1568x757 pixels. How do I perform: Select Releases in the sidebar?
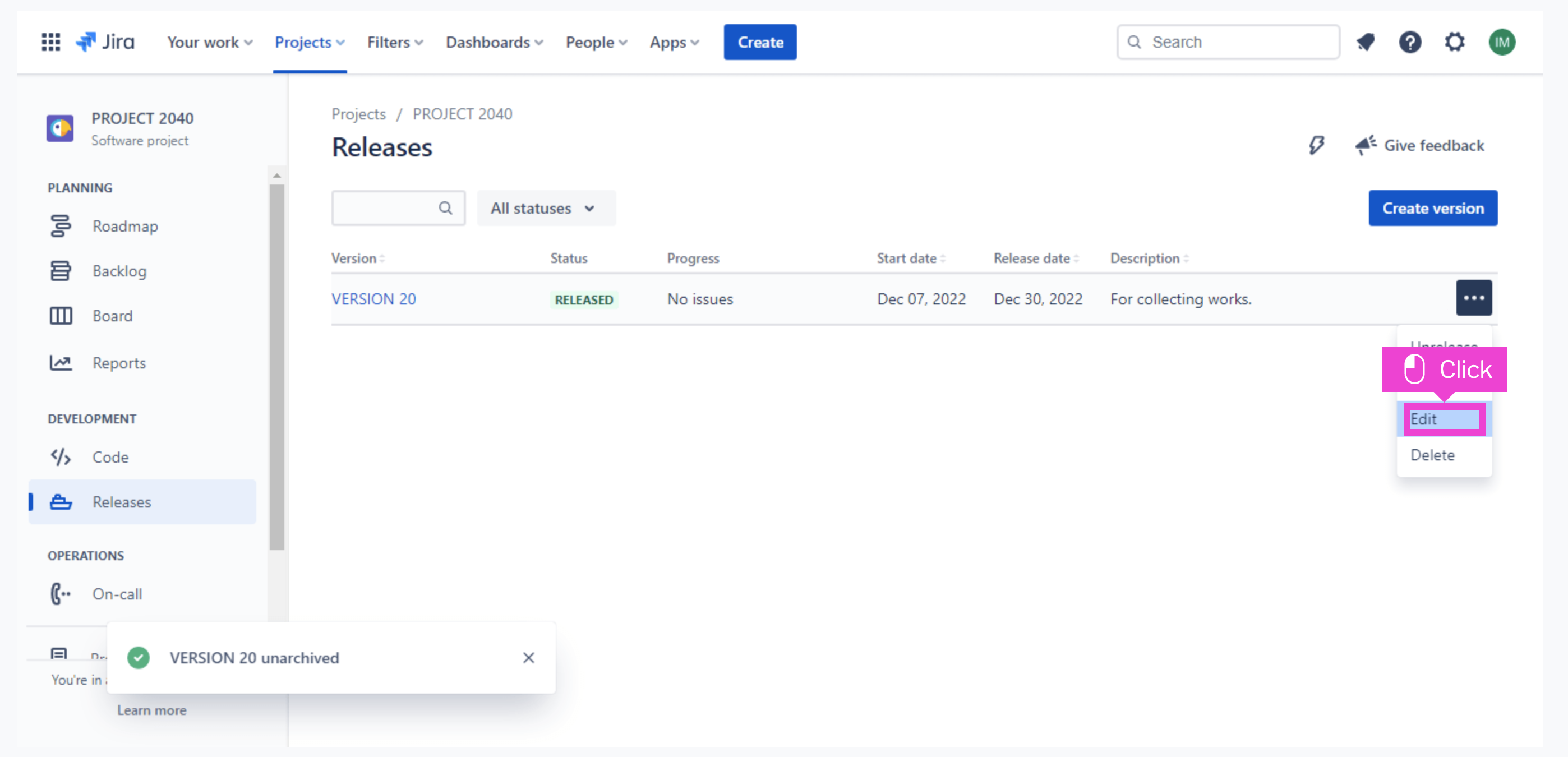[142, 502]
